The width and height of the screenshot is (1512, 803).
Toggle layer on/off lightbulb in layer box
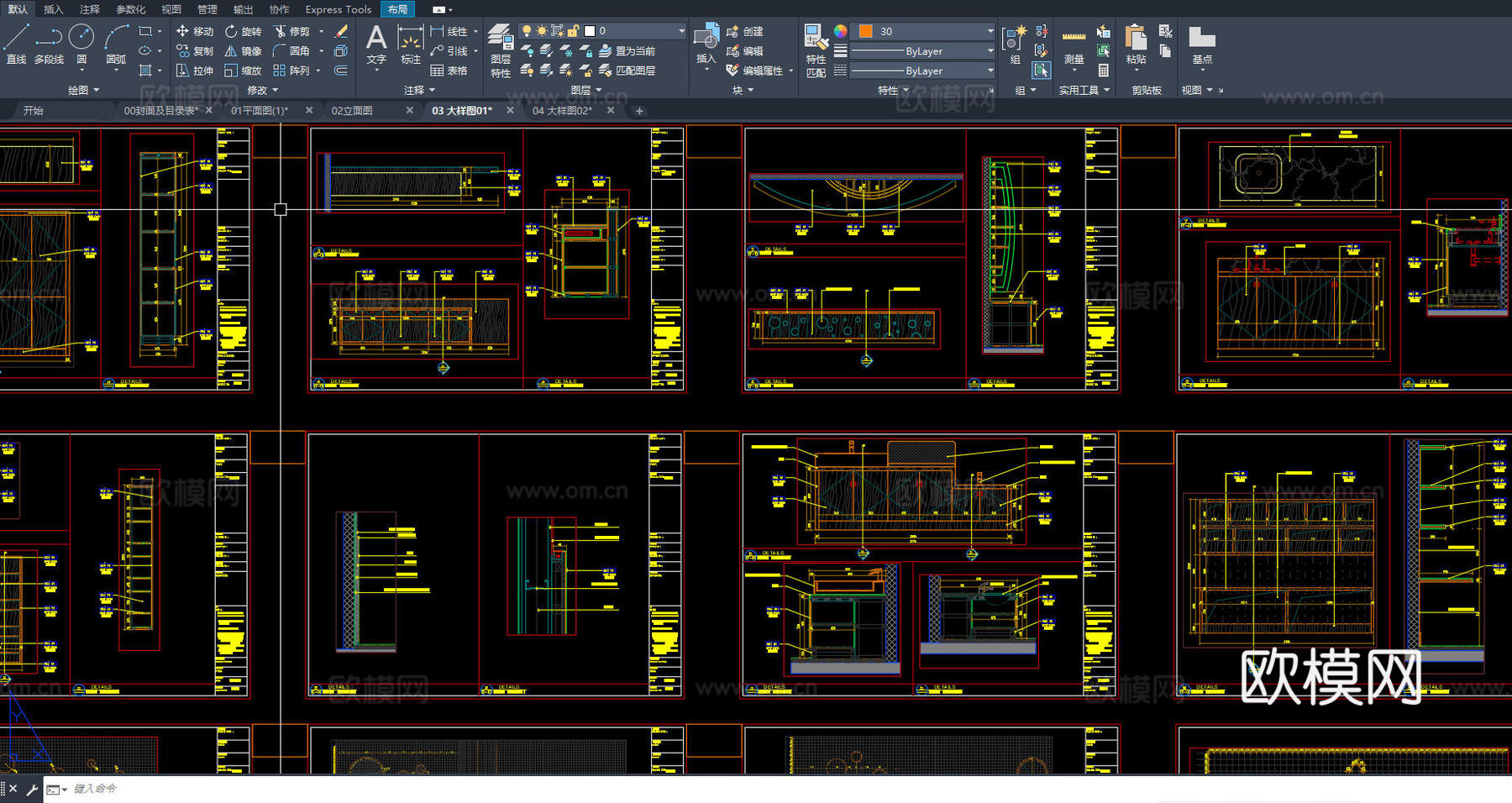527,31
